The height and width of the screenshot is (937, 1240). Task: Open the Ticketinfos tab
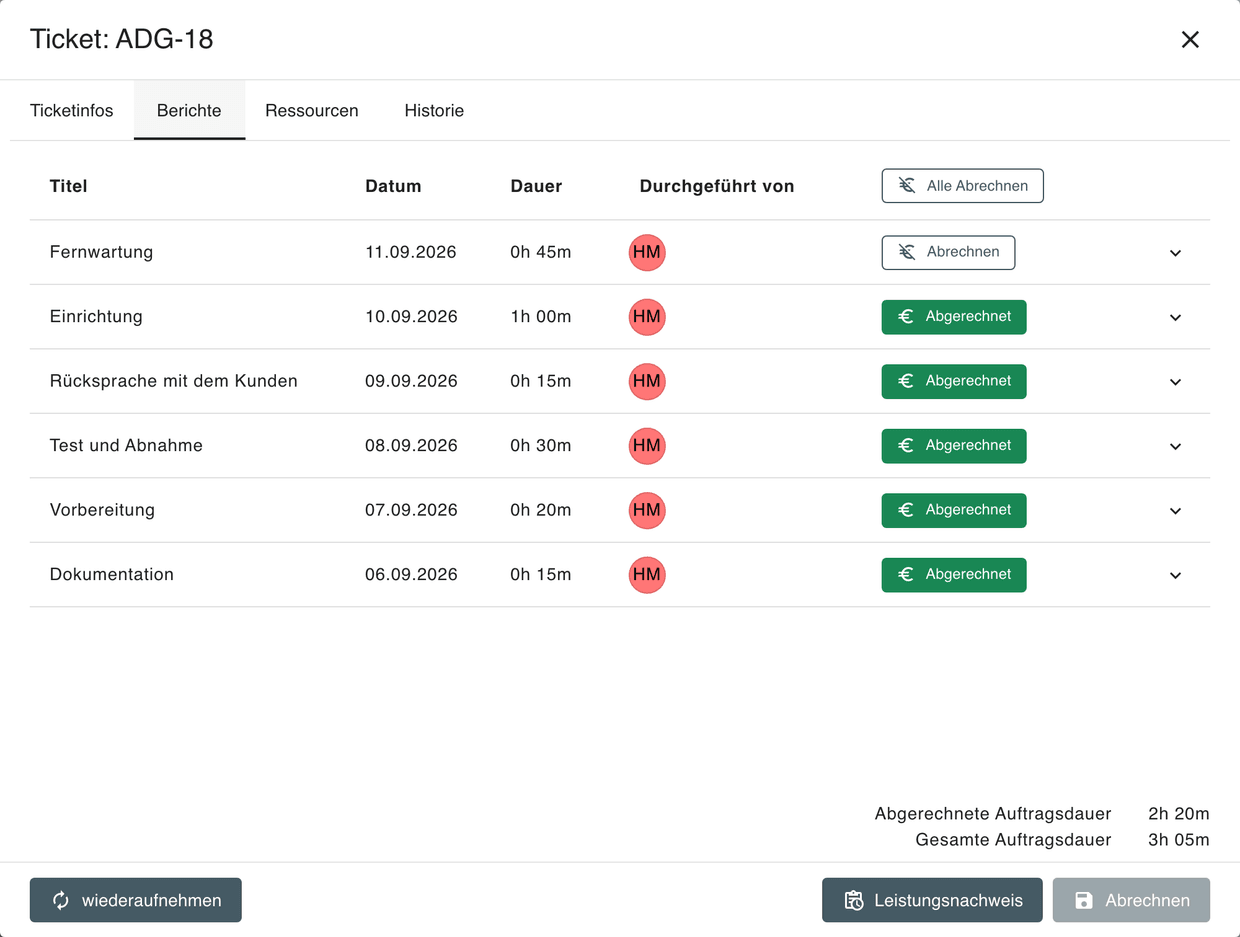click(72, 110)
